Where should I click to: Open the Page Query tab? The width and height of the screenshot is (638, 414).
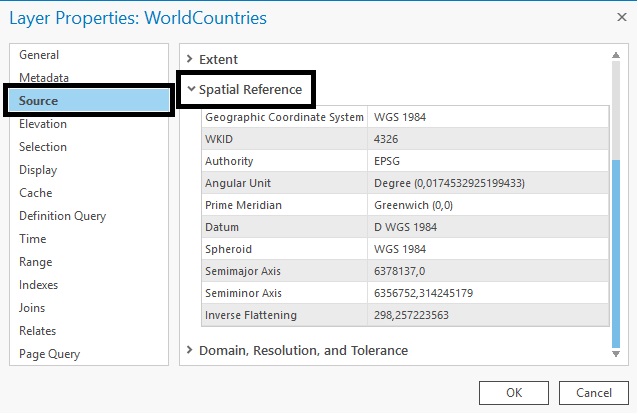click(49, 354)
